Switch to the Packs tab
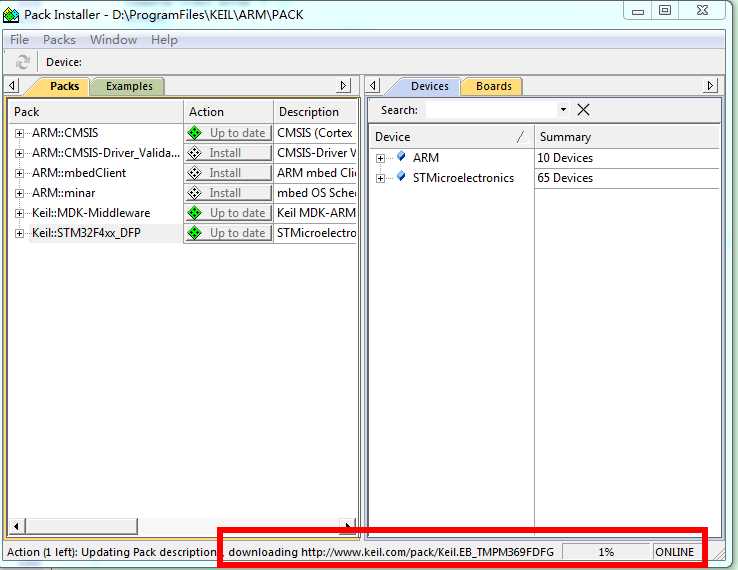738x570 pixels. click(x=64, y=86)
